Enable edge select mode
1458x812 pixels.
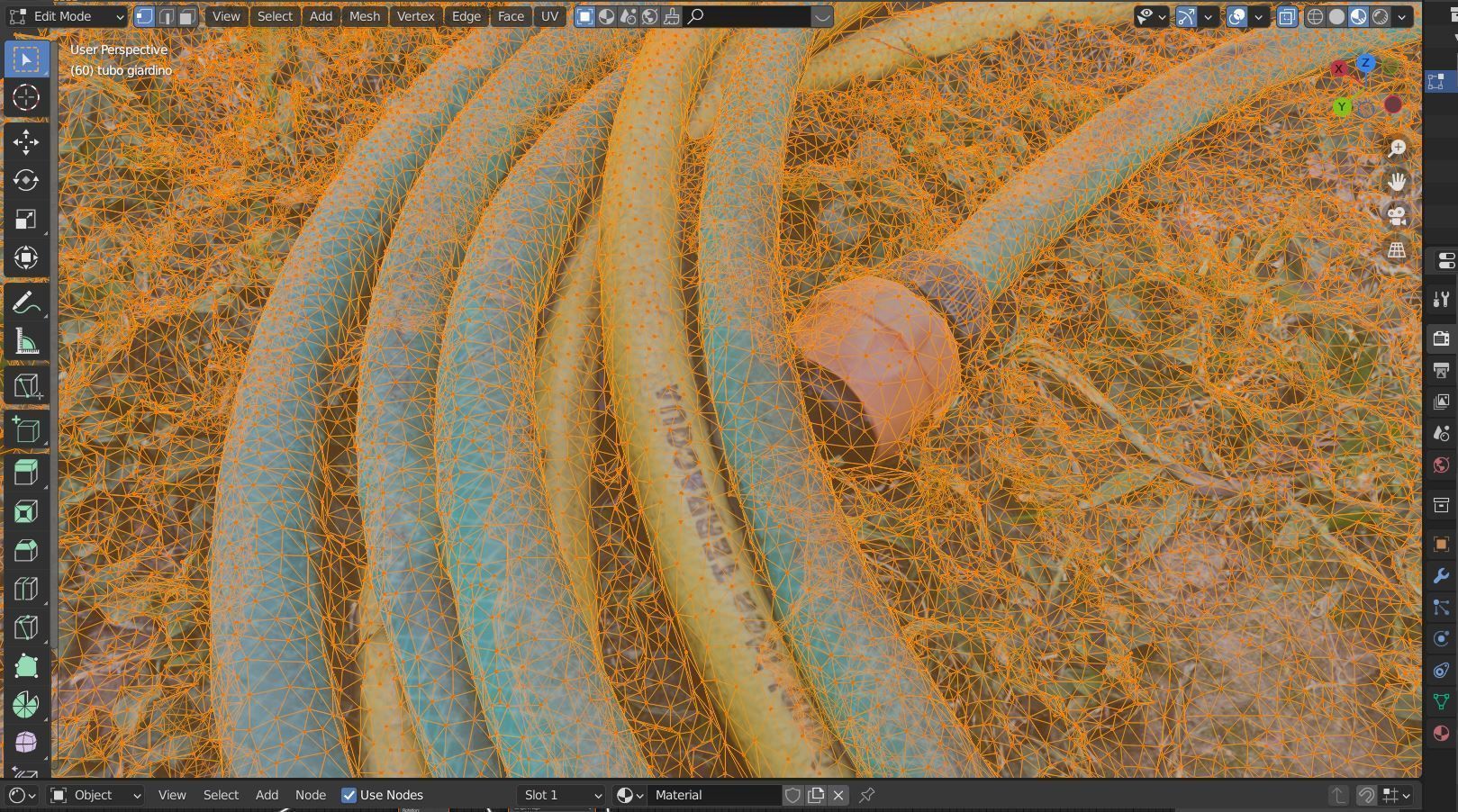167,16
